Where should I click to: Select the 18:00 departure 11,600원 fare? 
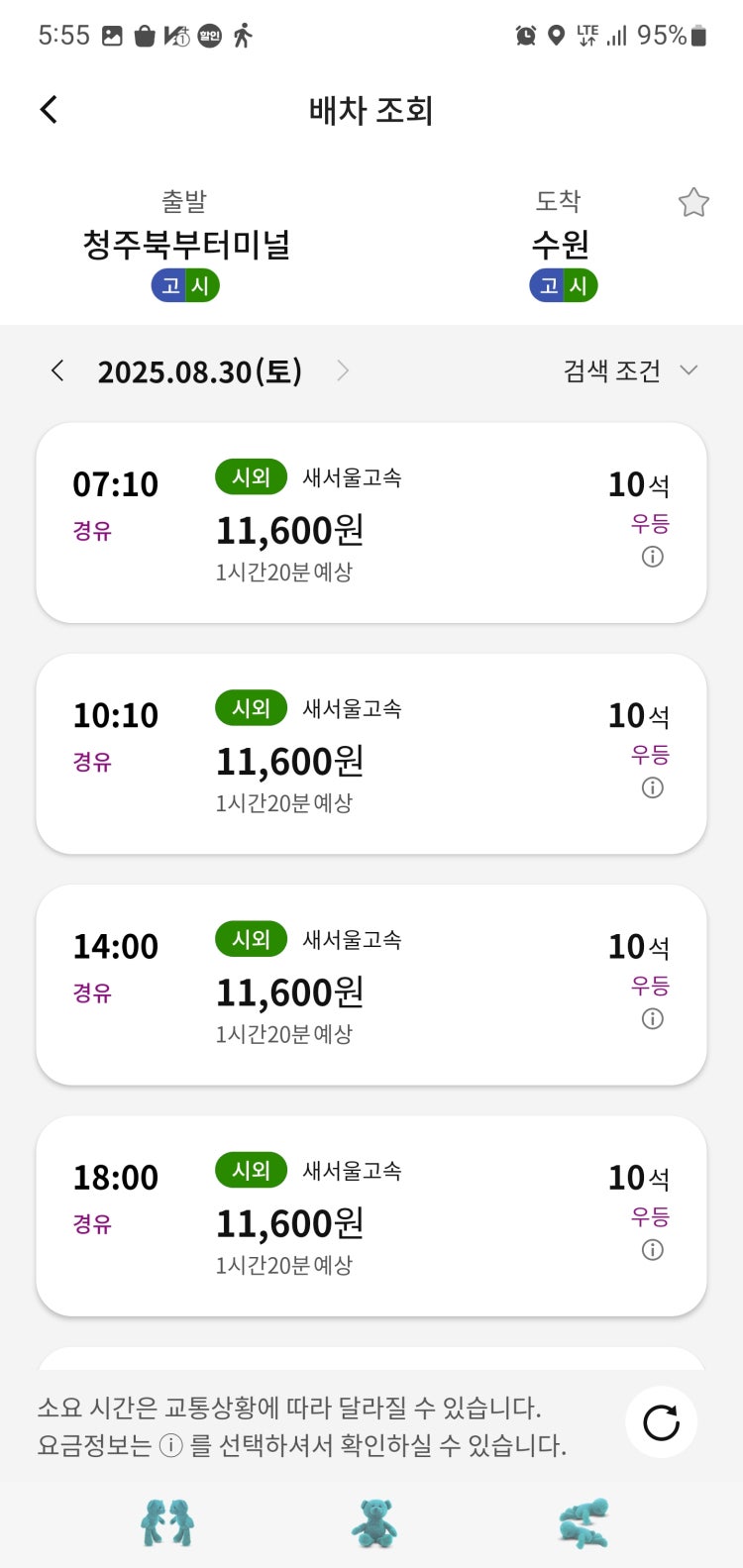click(x=290, y=1224)
